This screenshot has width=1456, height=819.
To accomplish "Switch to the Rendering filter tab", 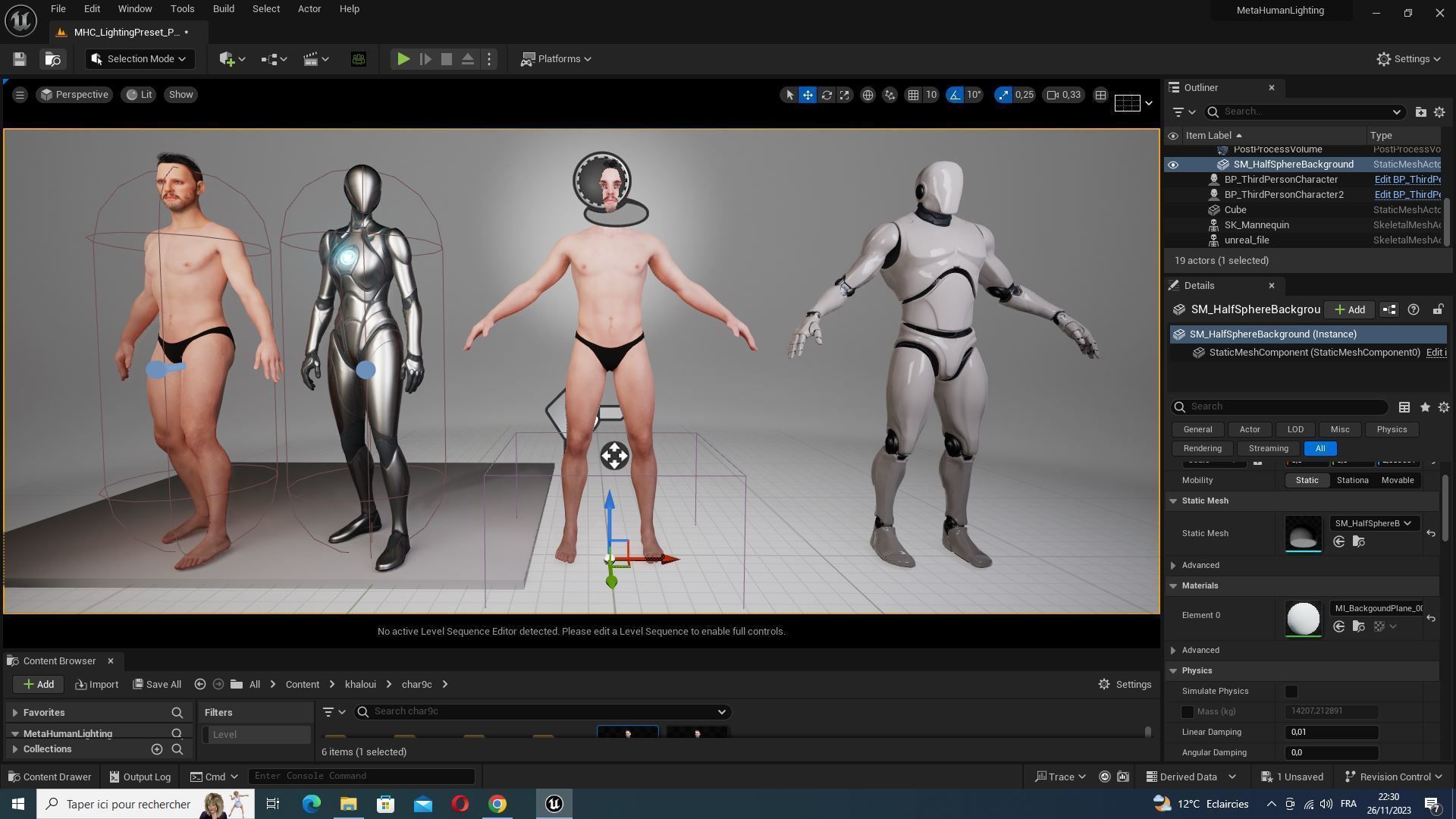I will (1202, 448).
